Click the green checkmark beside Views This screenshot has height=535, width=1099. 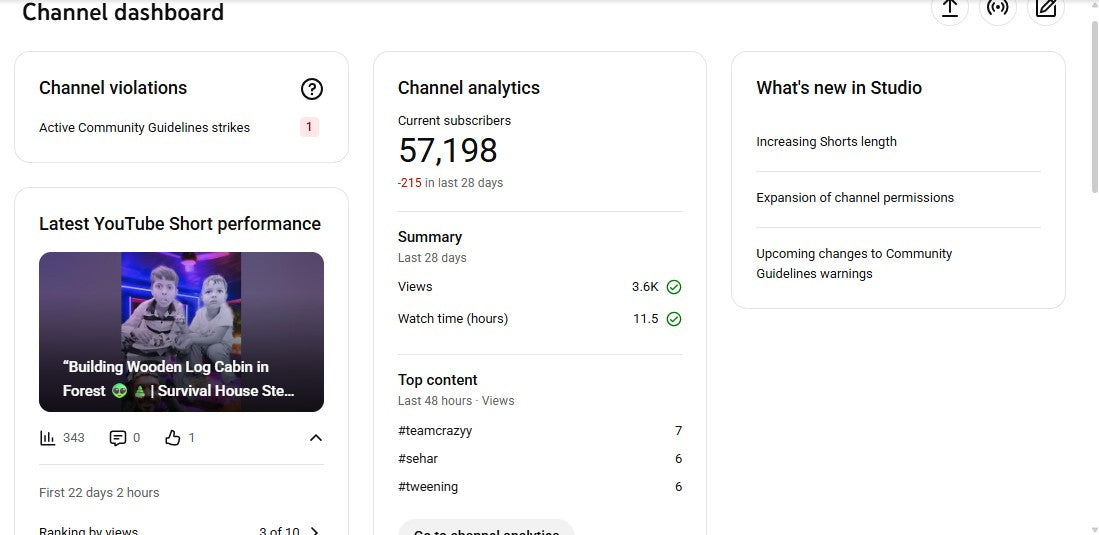[674, 287]
